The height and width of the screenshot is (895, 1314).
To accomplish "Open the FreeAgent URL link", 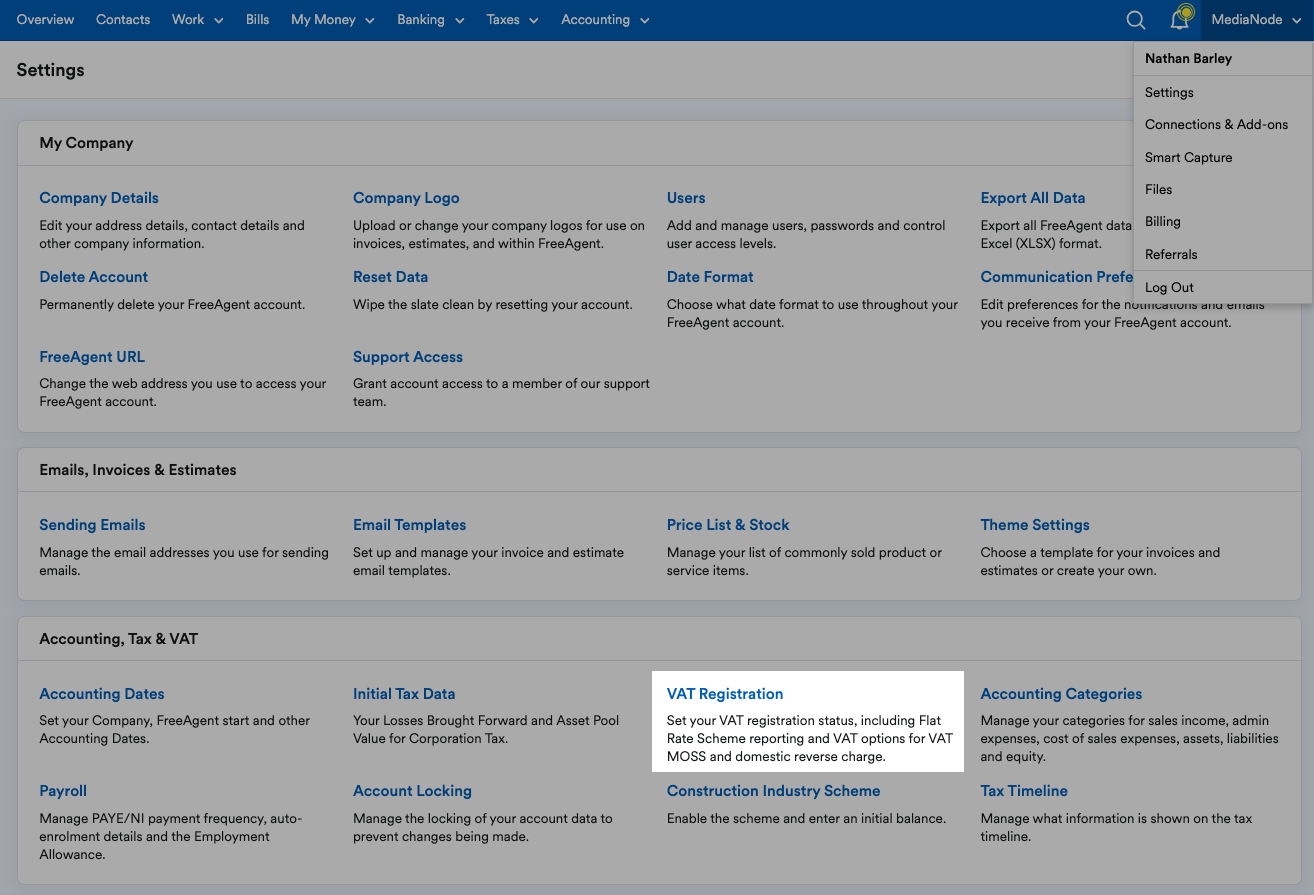I will [x=92, y=357].
